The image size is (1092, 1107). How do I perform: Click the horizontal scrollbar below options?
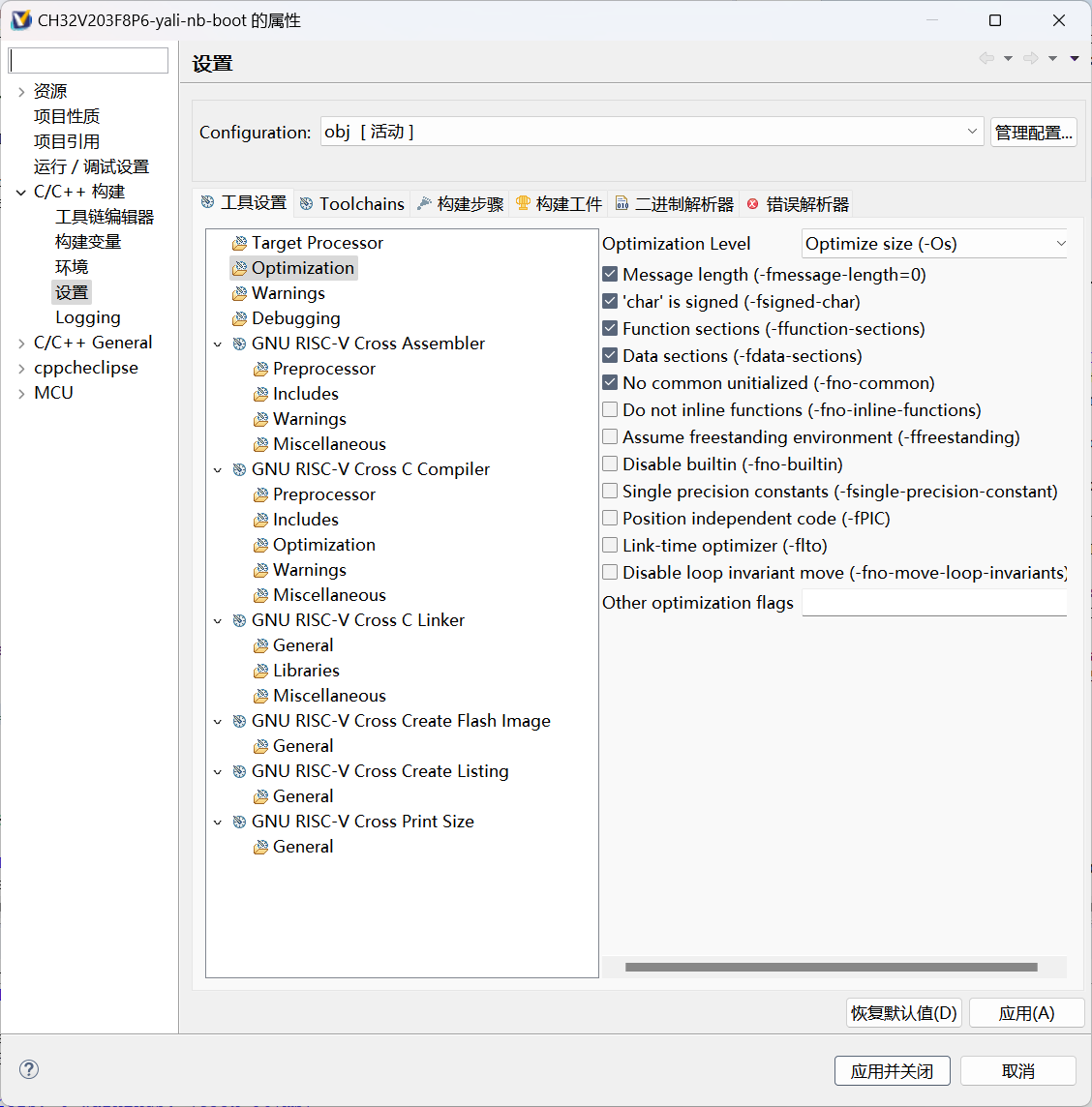coord(831,967)
